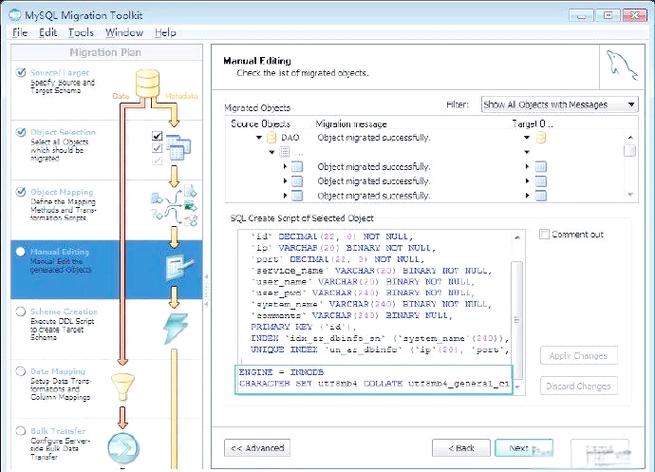Open the Help menu
This screenshot has width=655, height=472.
165,32
